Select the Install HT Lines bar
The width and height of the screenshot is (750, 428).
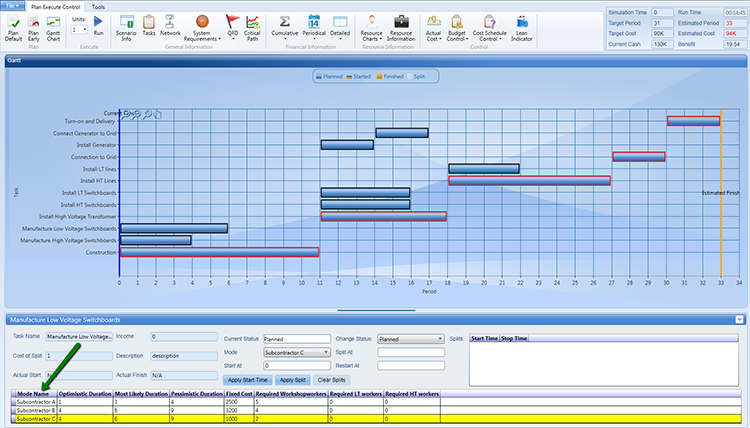(529, 180)
